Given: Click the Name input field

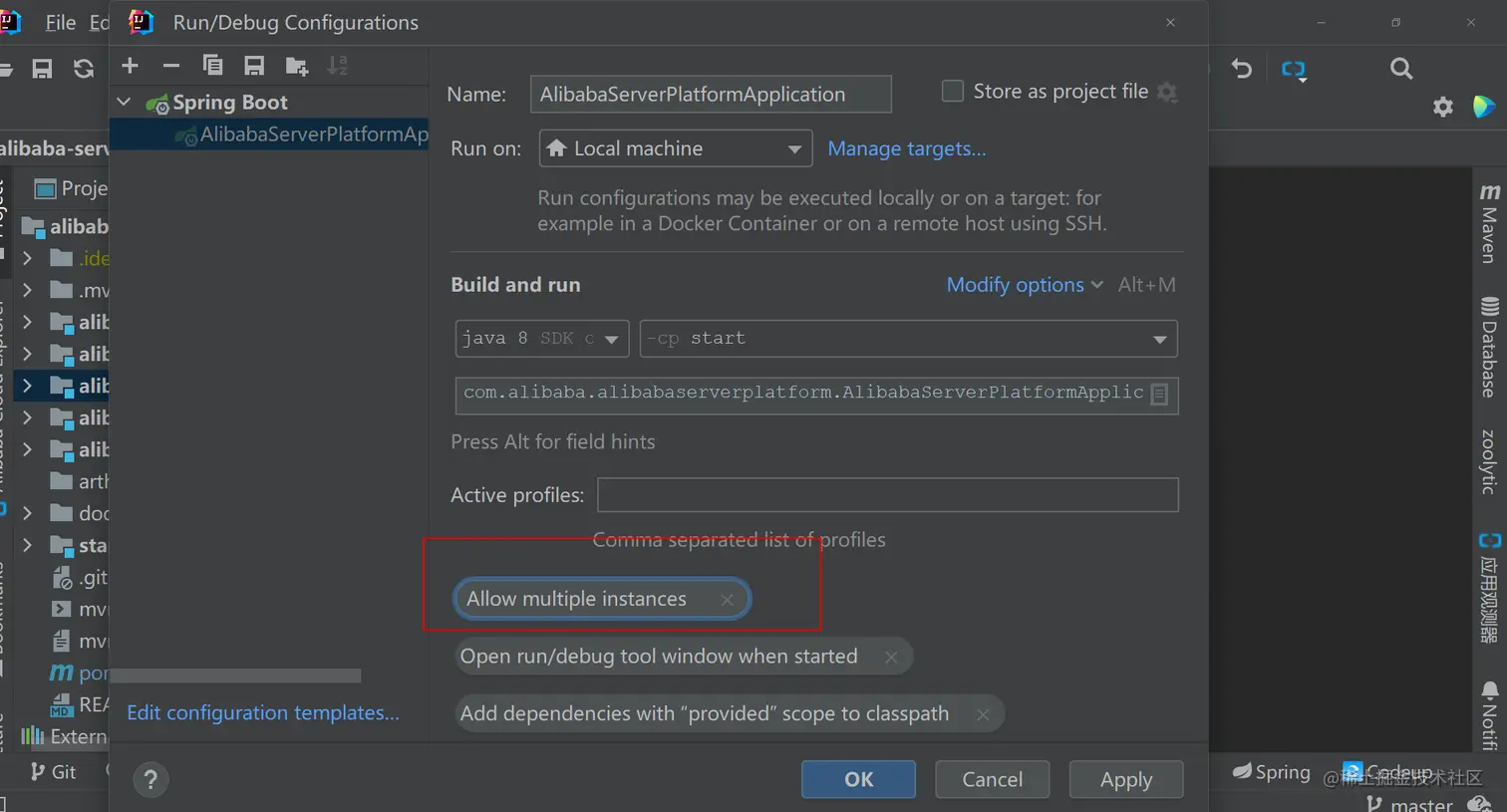Looking at the screenshot, I should click(711, 95).
